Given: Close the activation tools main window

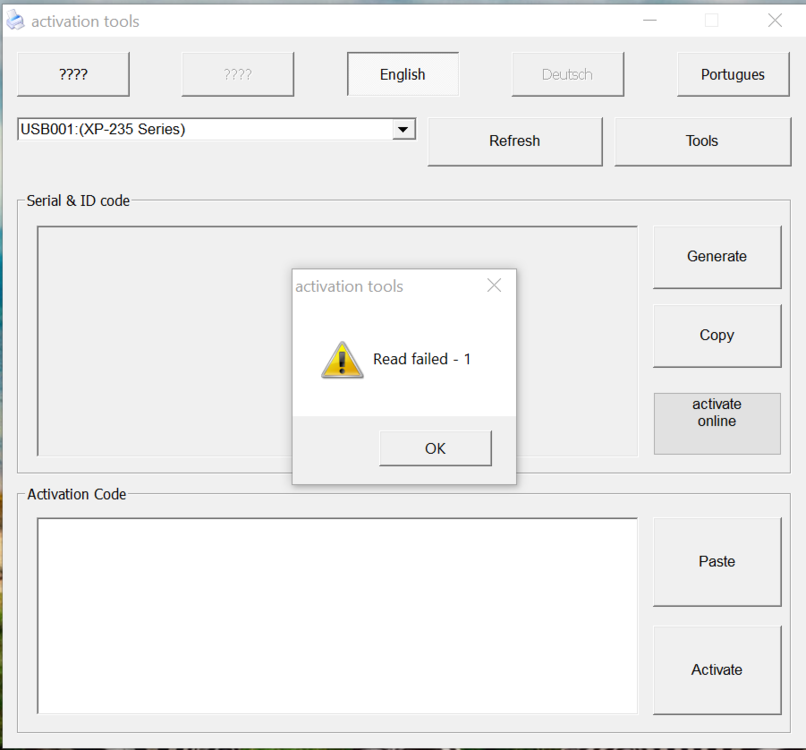Looking at the screenshot, I should click(774, 20).
